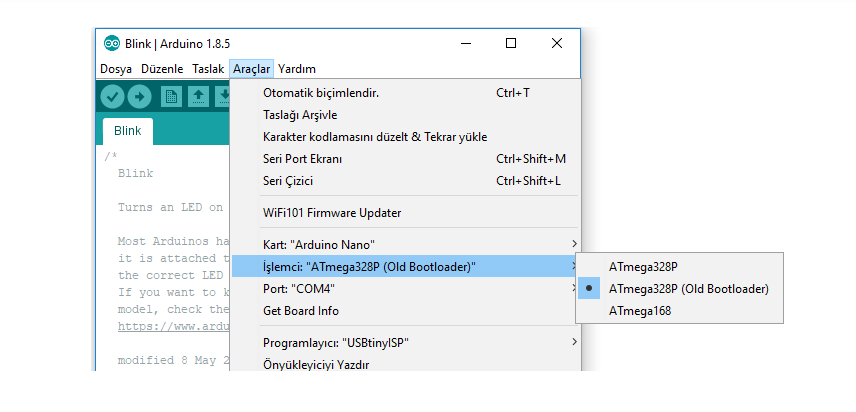Expand İşlemci: ATmega328P (Old Bootloader) submenu
The height and width of the screenshot is (412, 856).
click(x=405, y=267)
